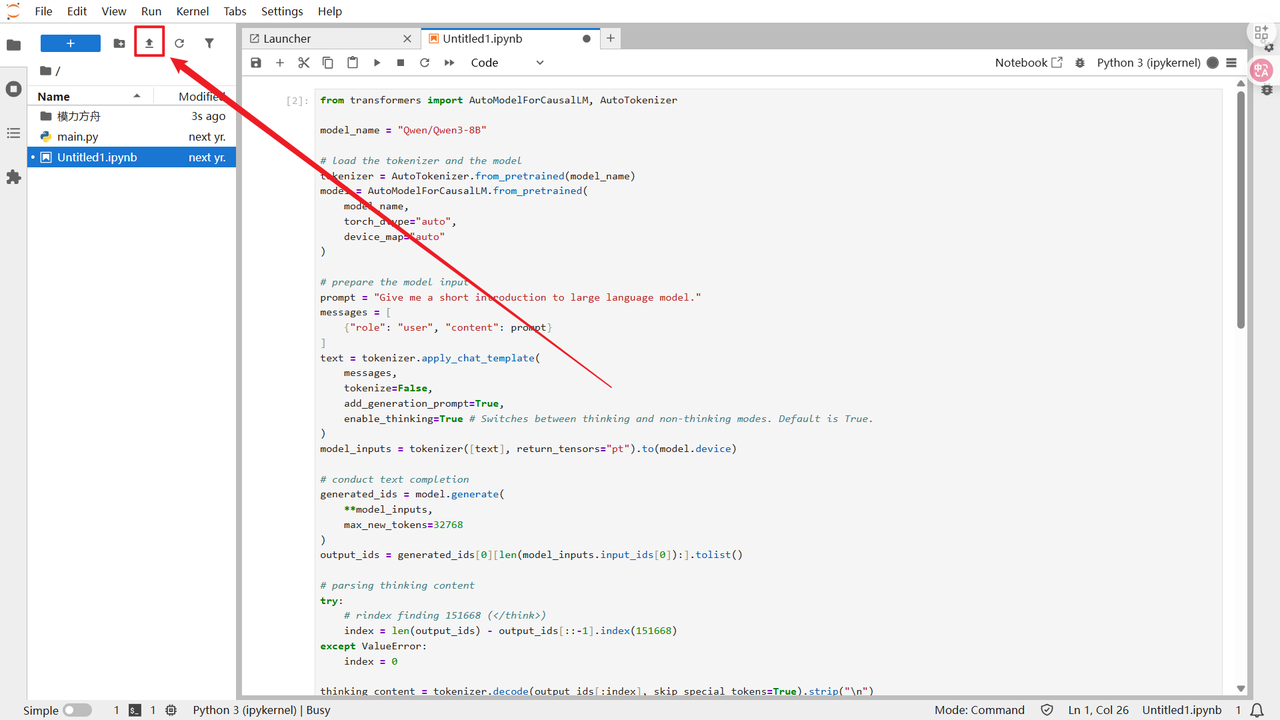1280x720 pixels.
Task: Open notebook in new window via Notebook link
Action: pyautogui.click(x=1029, y=62)
